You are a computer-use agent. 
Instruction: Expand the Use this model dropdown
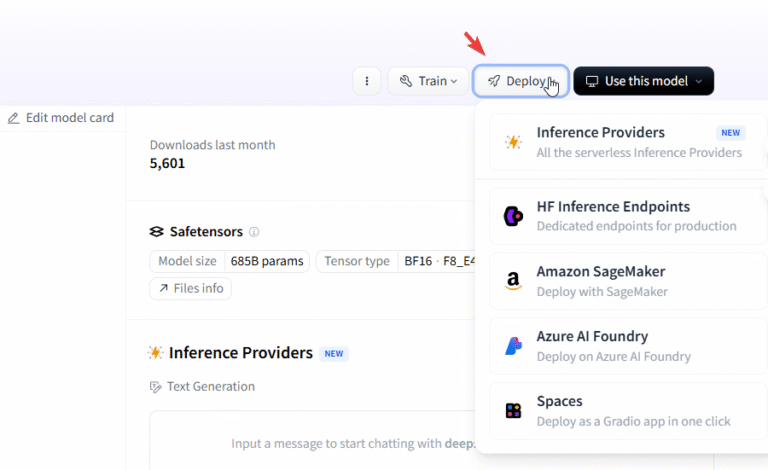[643, 81]
